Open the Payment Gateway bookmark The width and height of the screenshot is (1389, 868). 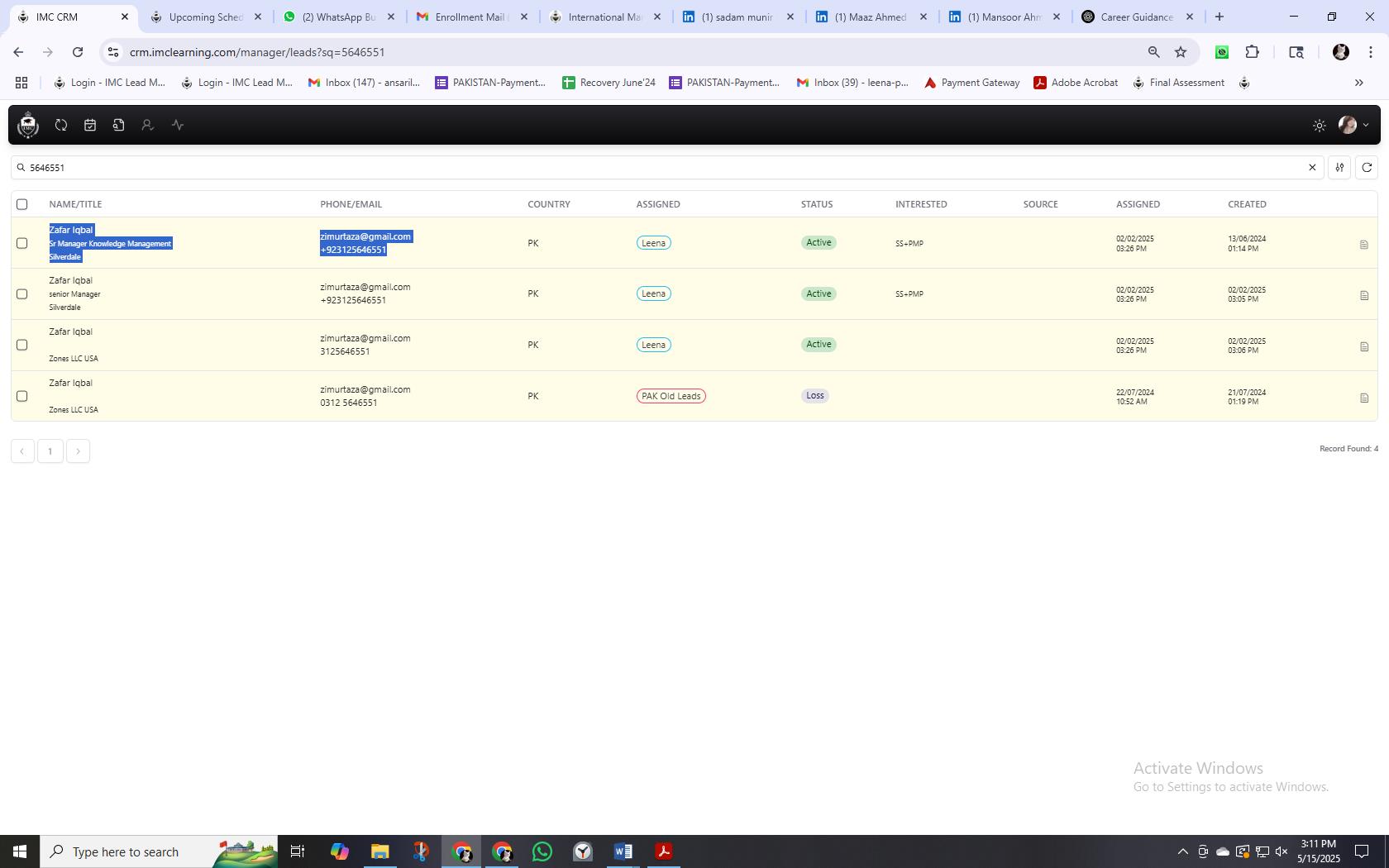coord(971,83)
